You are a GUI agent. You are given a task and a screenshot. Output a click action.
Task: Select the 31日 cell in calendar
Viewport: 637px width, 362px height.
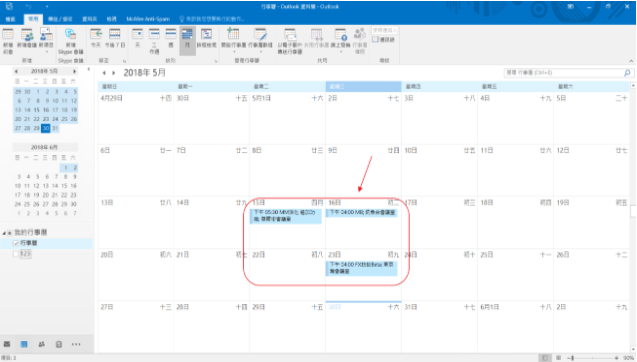pos(439,326)
